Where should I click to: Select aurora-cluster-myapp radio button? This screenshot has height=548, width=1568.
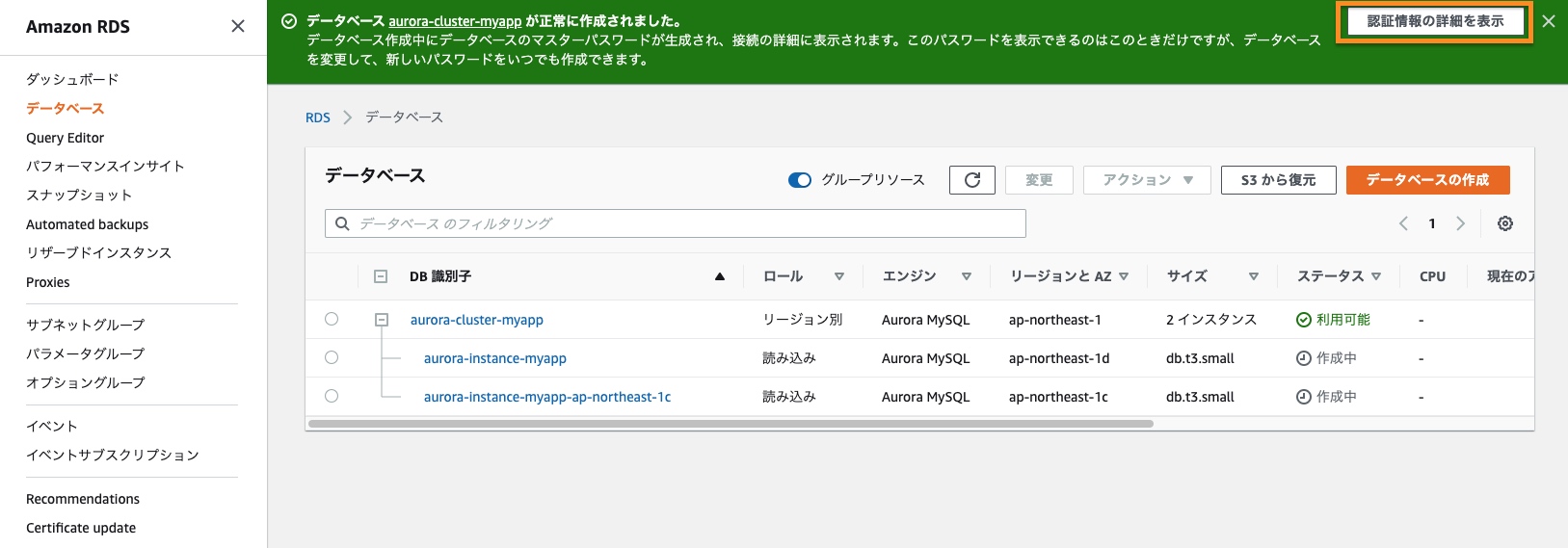click(332, 319)
